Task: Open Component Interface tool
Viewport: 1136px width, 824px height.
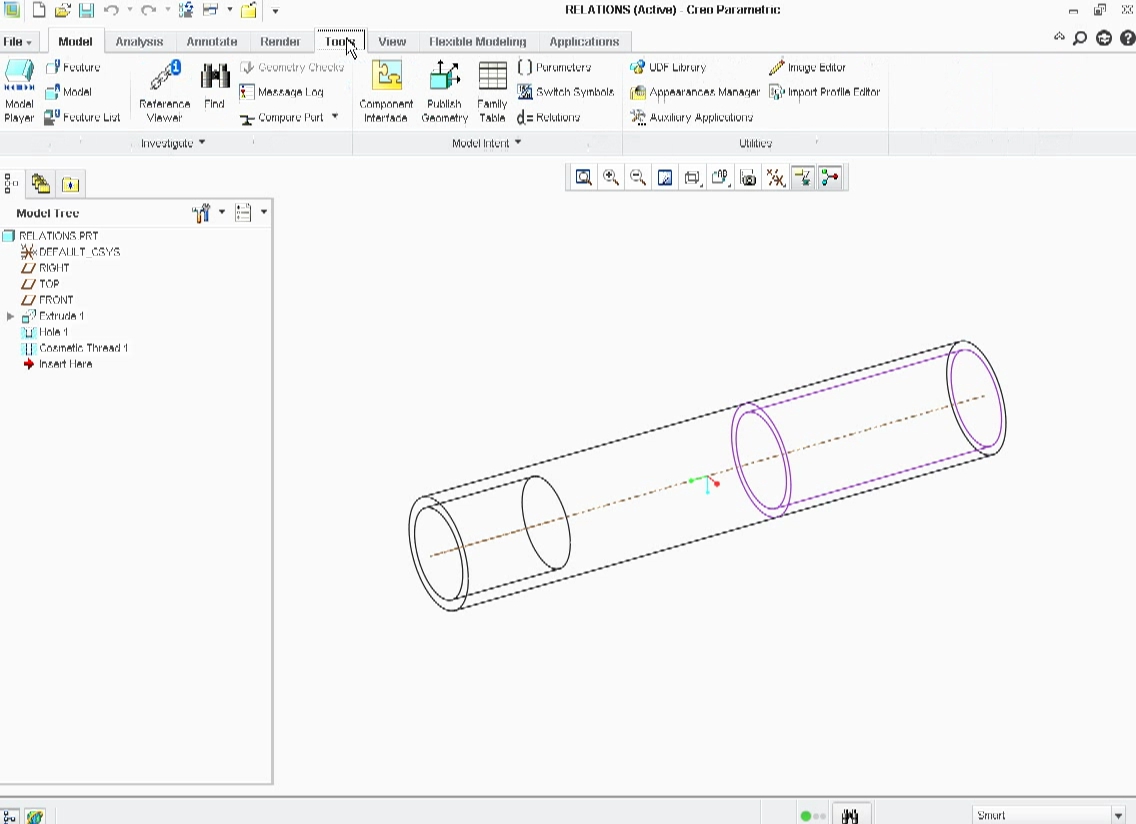Action: [x=386, y=91]
